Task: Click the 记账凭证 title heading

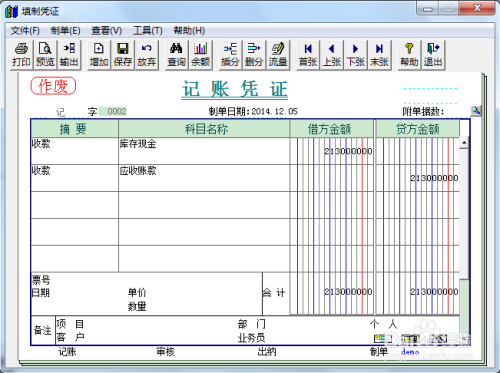Action: click(234, 89)
